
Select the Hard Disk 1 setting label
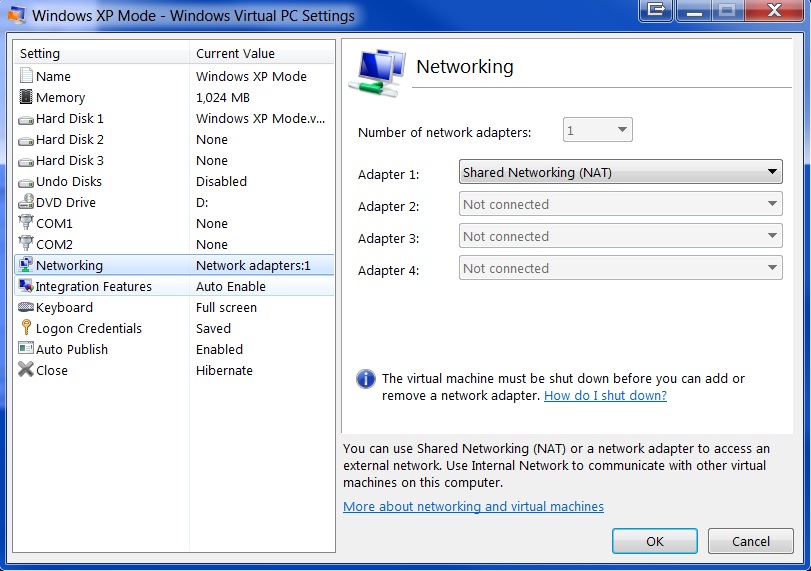[70, 118]
